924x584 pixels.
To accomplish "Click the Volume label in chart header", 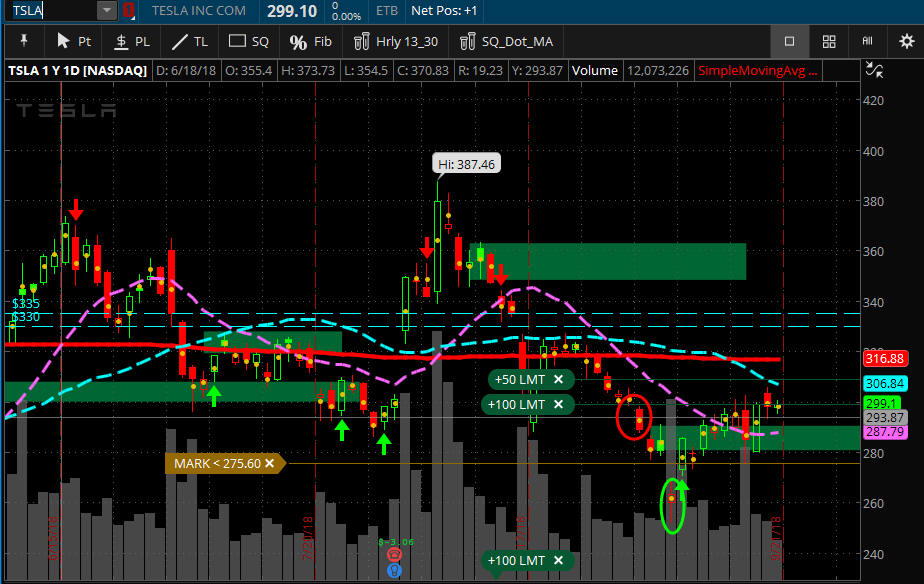I will pyautogui.click(x=594, y=71).
